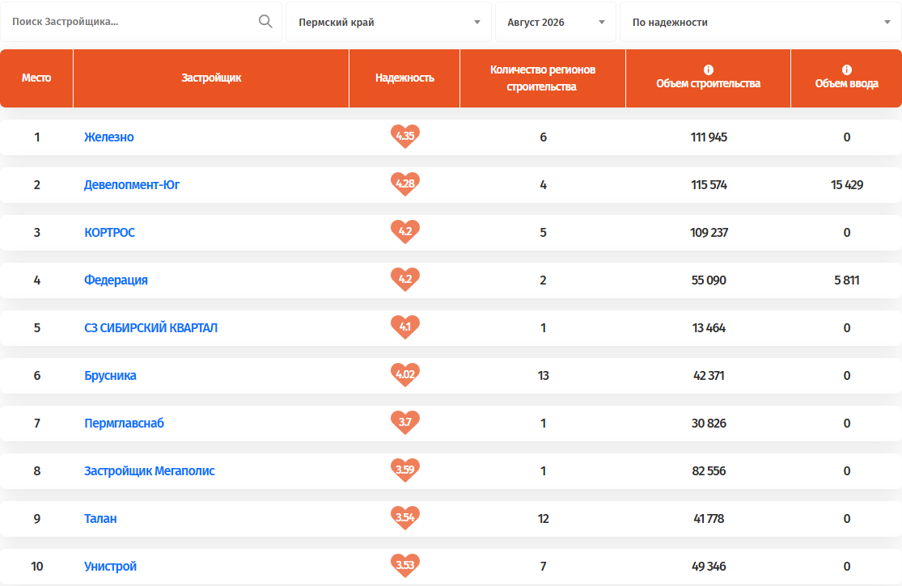Click the Застройщик column header

(211, 78)
